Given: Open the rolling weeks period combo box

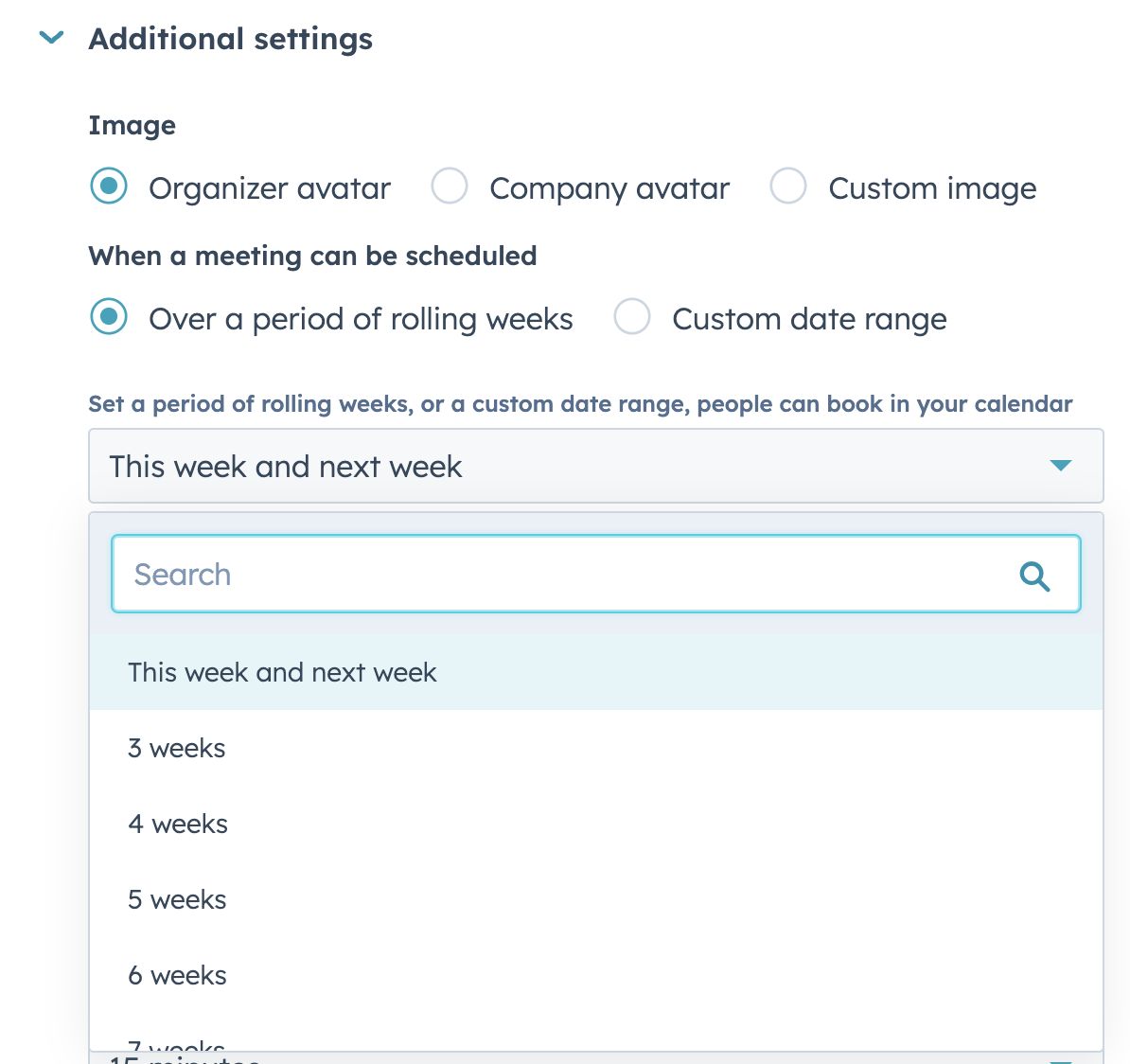Looking at the screenshot, I should click(568, 466).
